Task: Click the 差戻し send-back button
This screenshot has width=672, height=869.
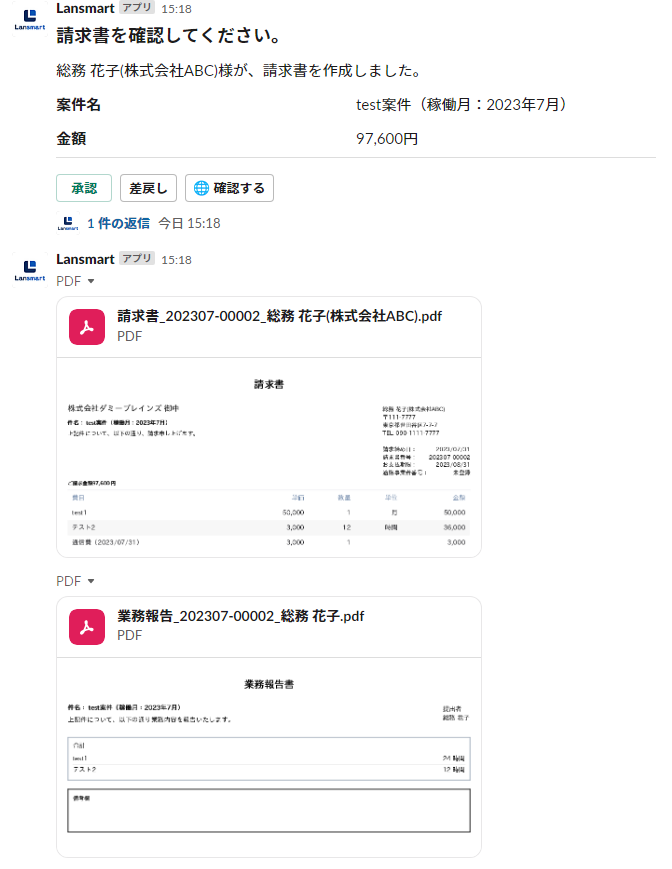Action: pos(148,188)
